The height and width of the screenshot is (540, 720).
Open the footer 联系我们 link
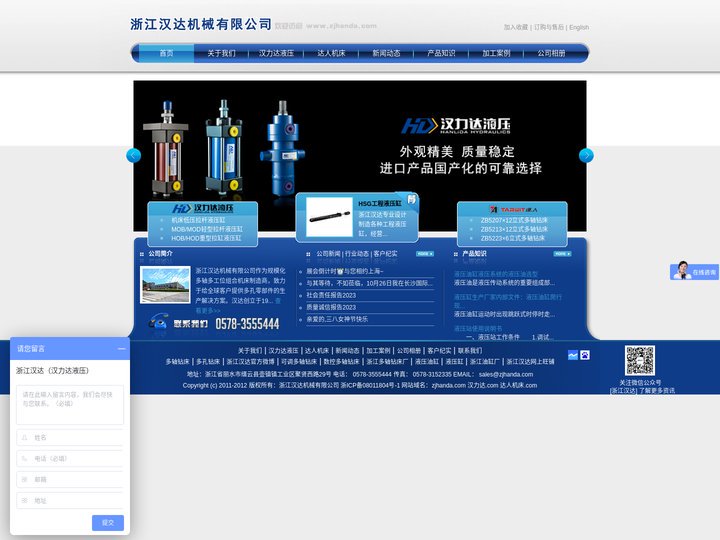click(x=470, y=350)
